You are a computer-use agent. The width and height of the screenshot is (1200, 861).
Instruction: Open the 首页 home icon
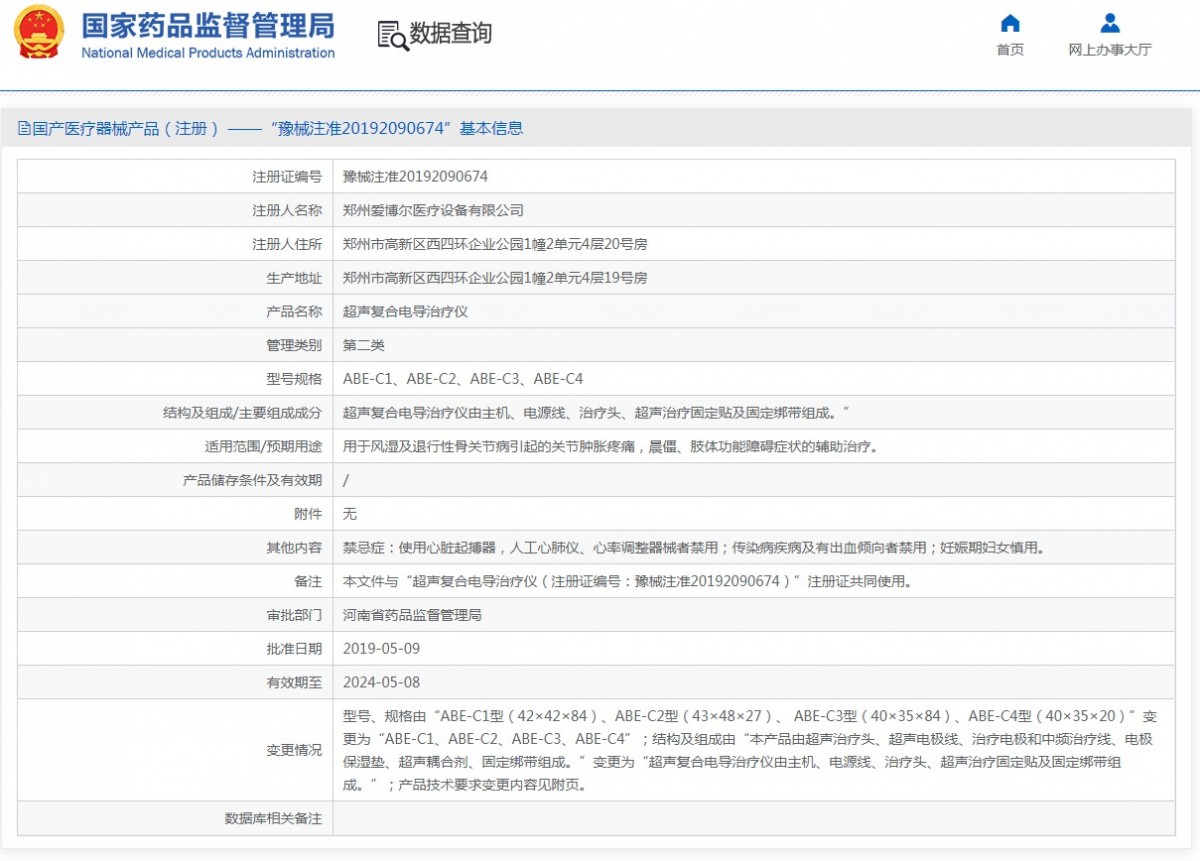(1010, 23)
